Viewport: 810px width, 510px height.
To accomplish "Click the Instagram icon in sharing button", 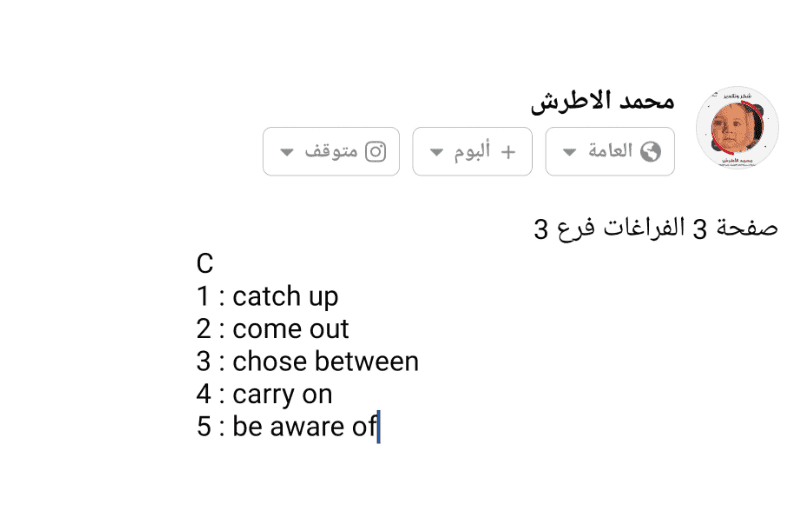I will click(376, 152).
